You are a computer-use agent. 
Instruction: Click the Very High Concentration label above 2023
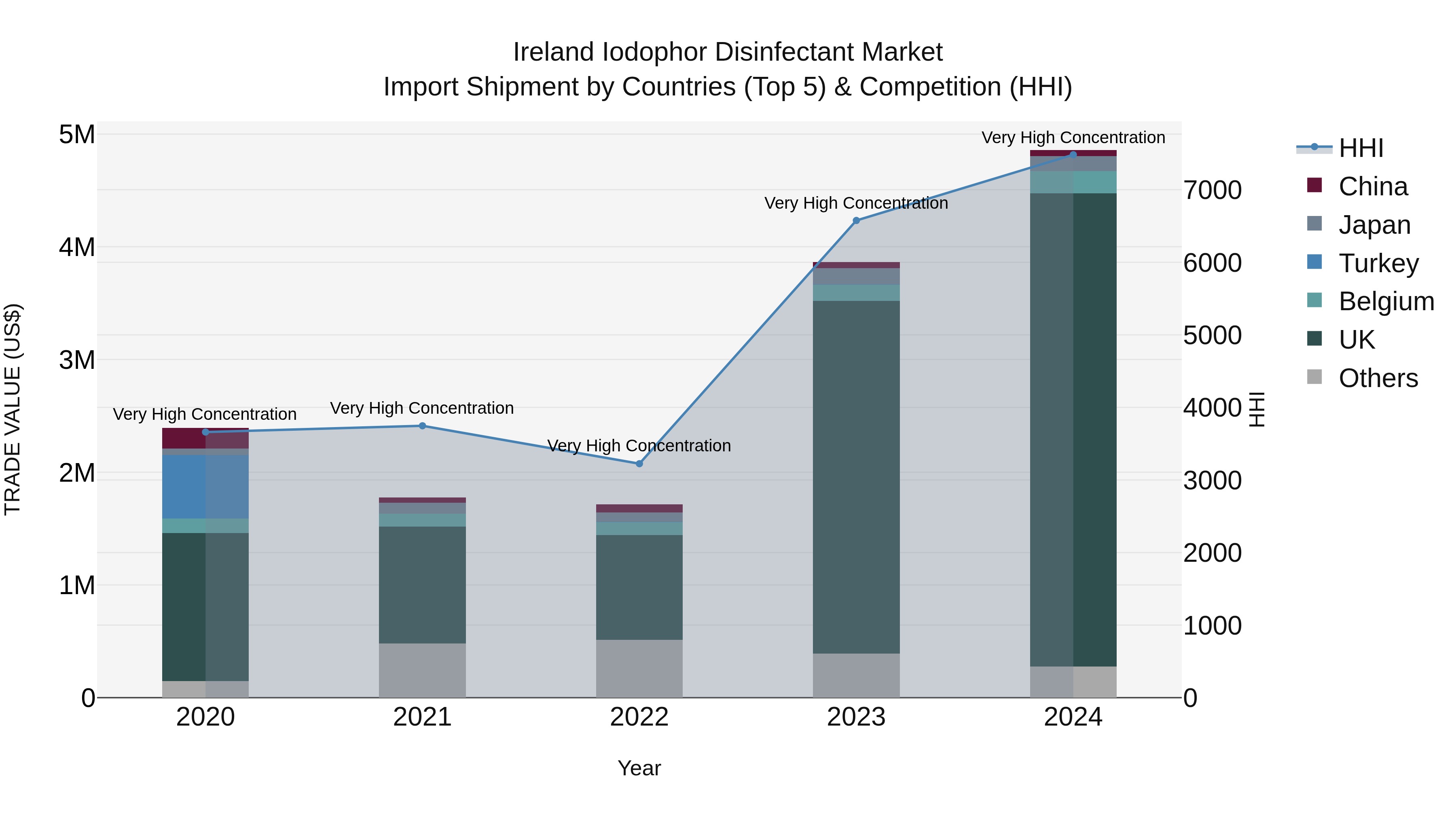click(x=856, y=203)
